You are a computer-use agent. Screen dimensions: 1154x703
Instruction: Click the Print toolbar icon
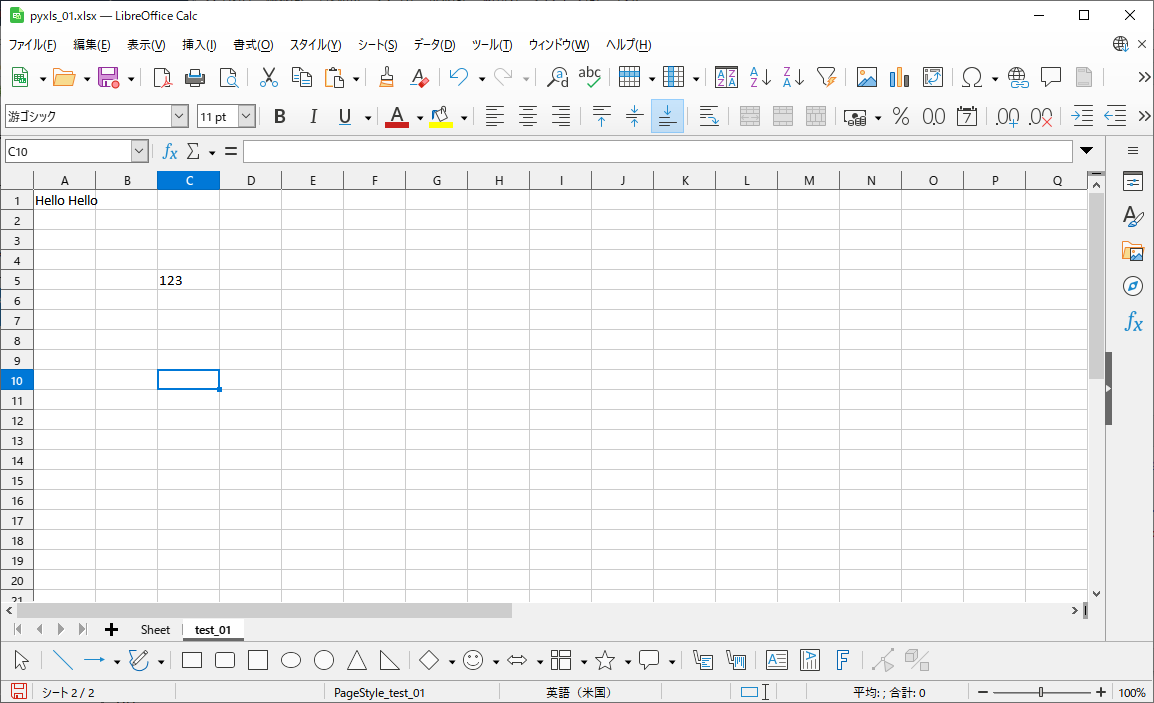click(x=195, y=77)
